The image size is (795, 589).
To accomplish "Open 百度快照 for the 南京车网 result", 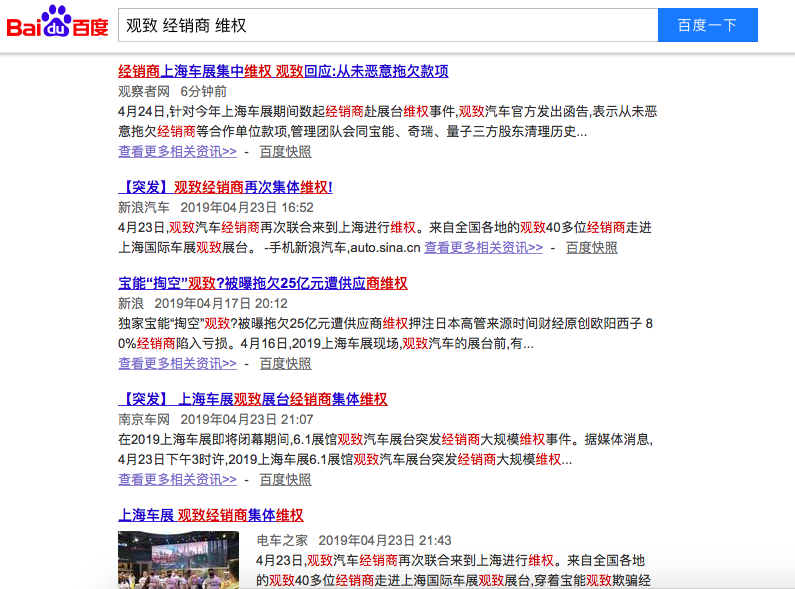I will coord(285,480).
